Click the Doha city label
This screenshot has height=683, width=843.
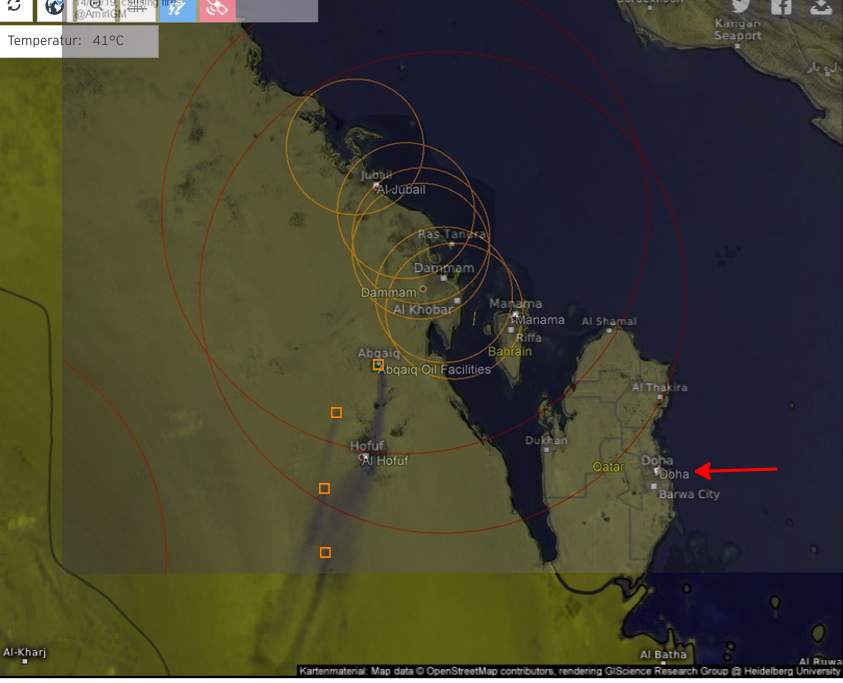[675, 474]
